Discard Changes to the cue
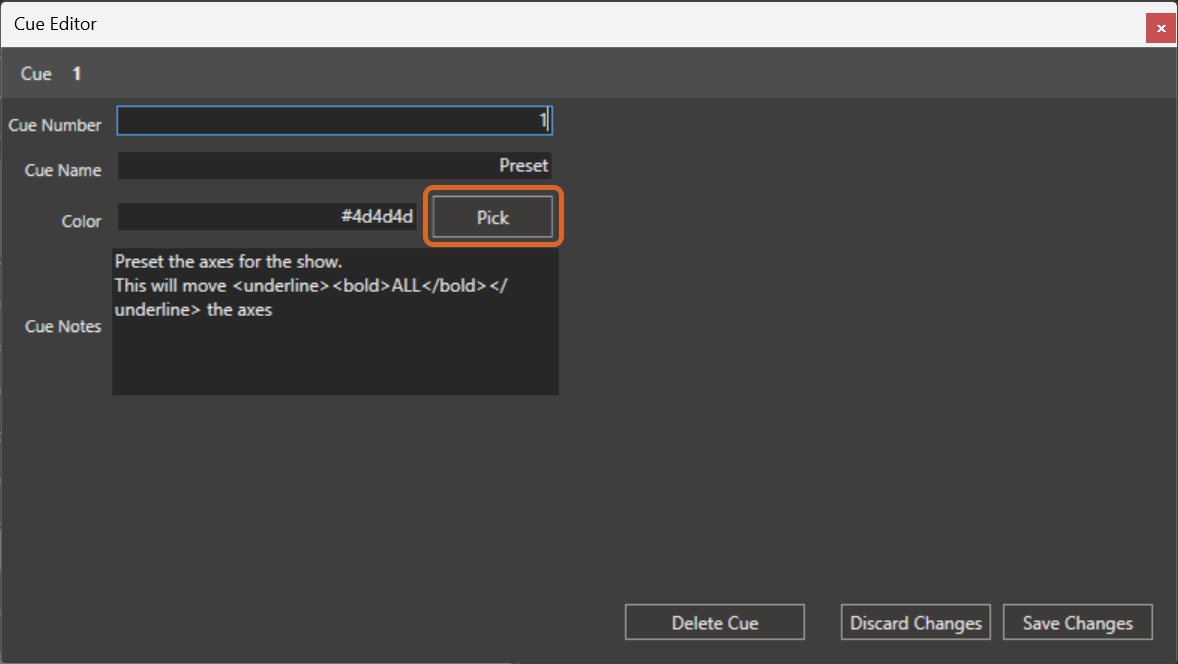This screenshot has height=664, width=1178. (916, 623)
